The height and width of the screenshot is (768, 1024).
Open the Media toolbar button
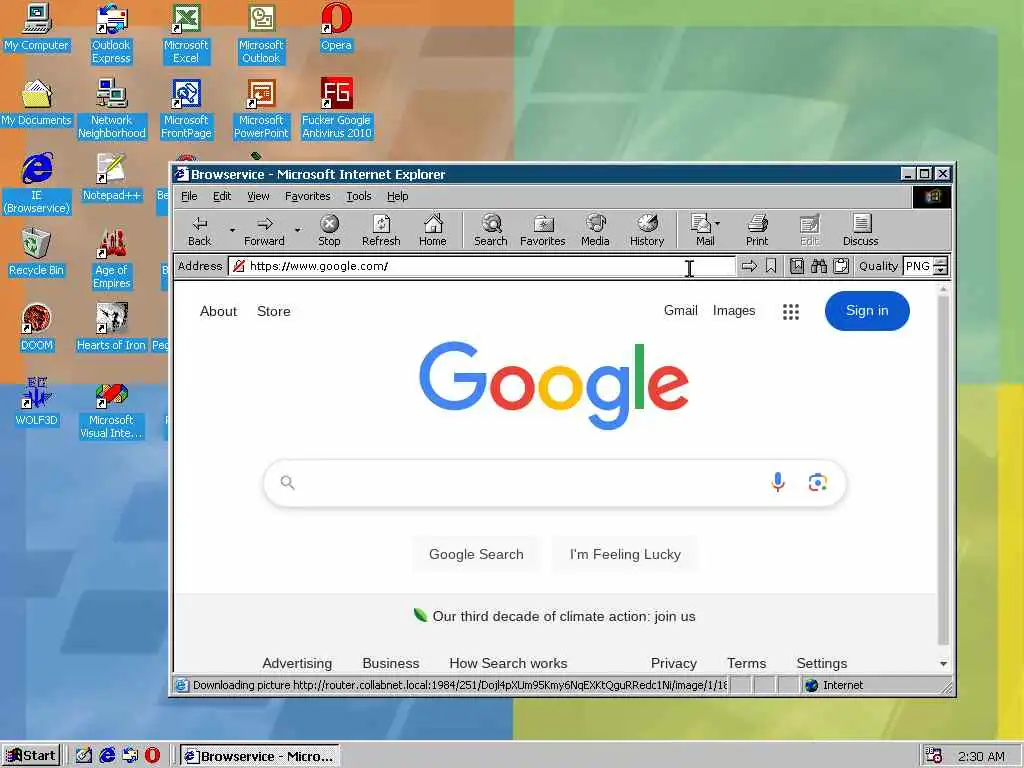click(595, 231)
